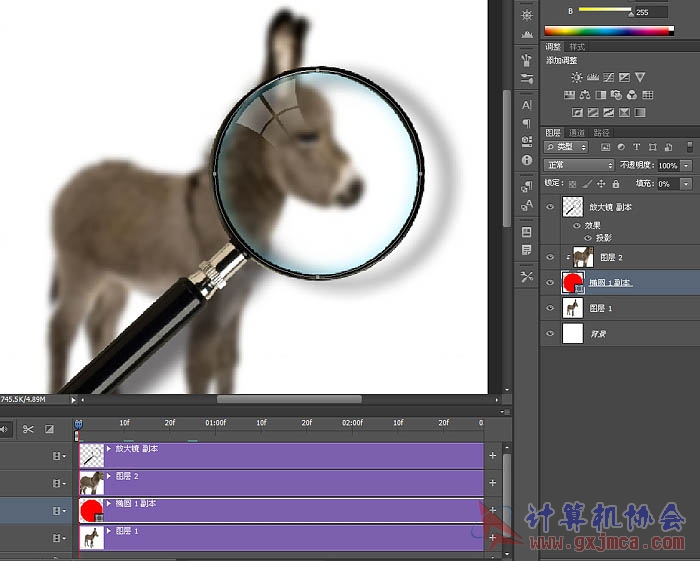Open the Character panel icon in dock

527,105
